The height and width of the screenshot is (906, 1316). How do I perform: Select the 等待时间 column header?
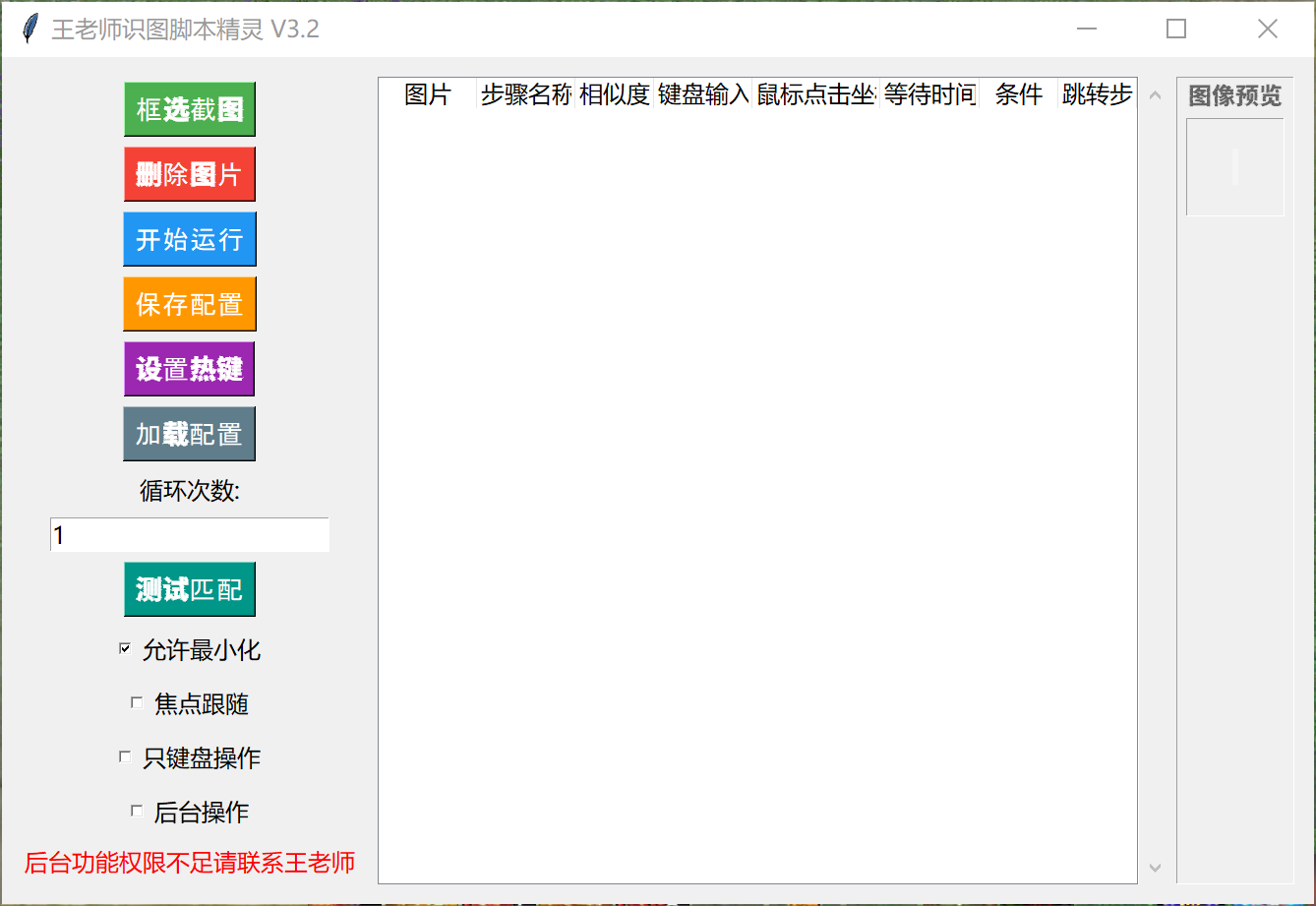tap(928, 94)
